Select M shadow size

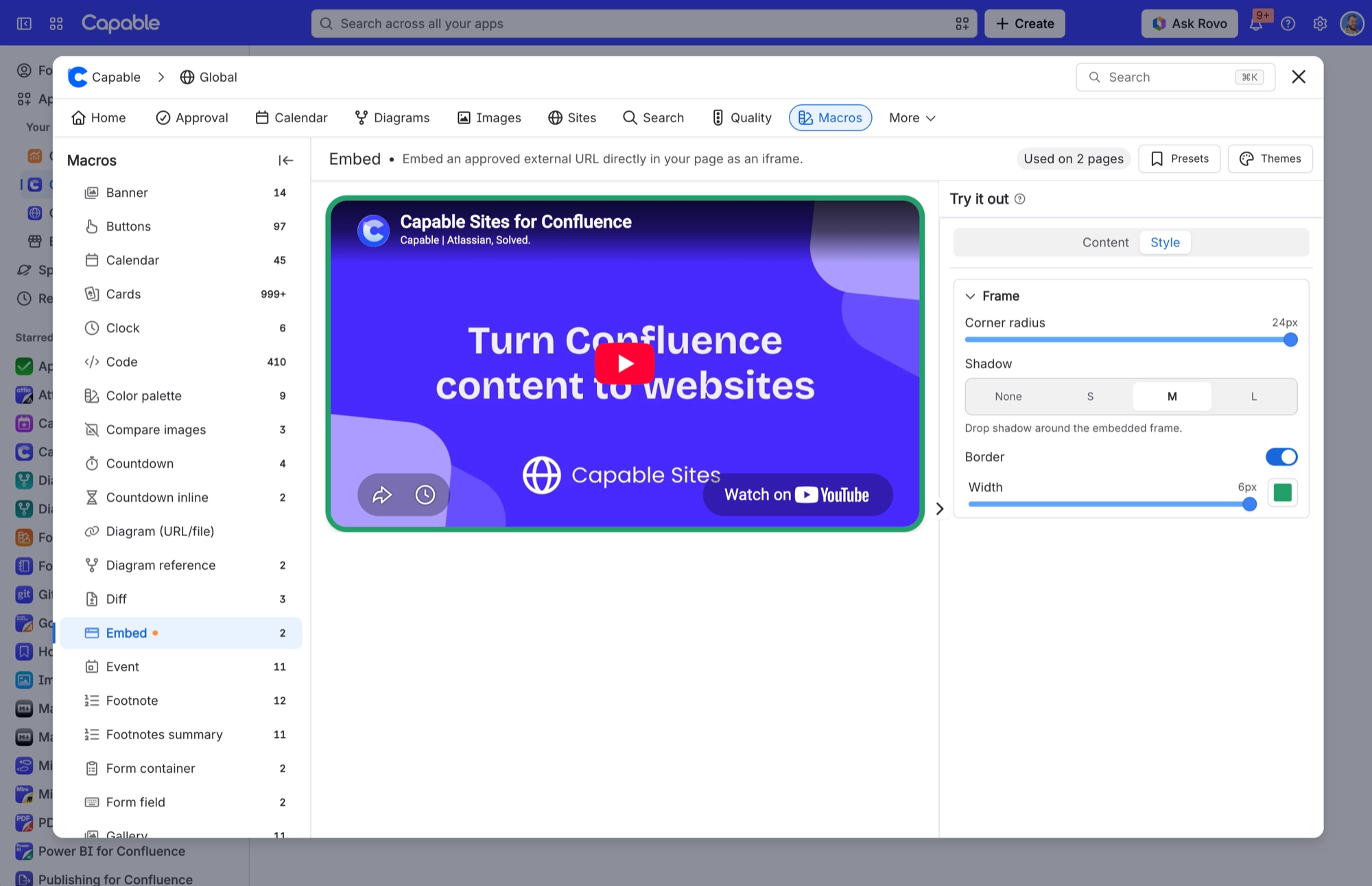[1172, 397]
